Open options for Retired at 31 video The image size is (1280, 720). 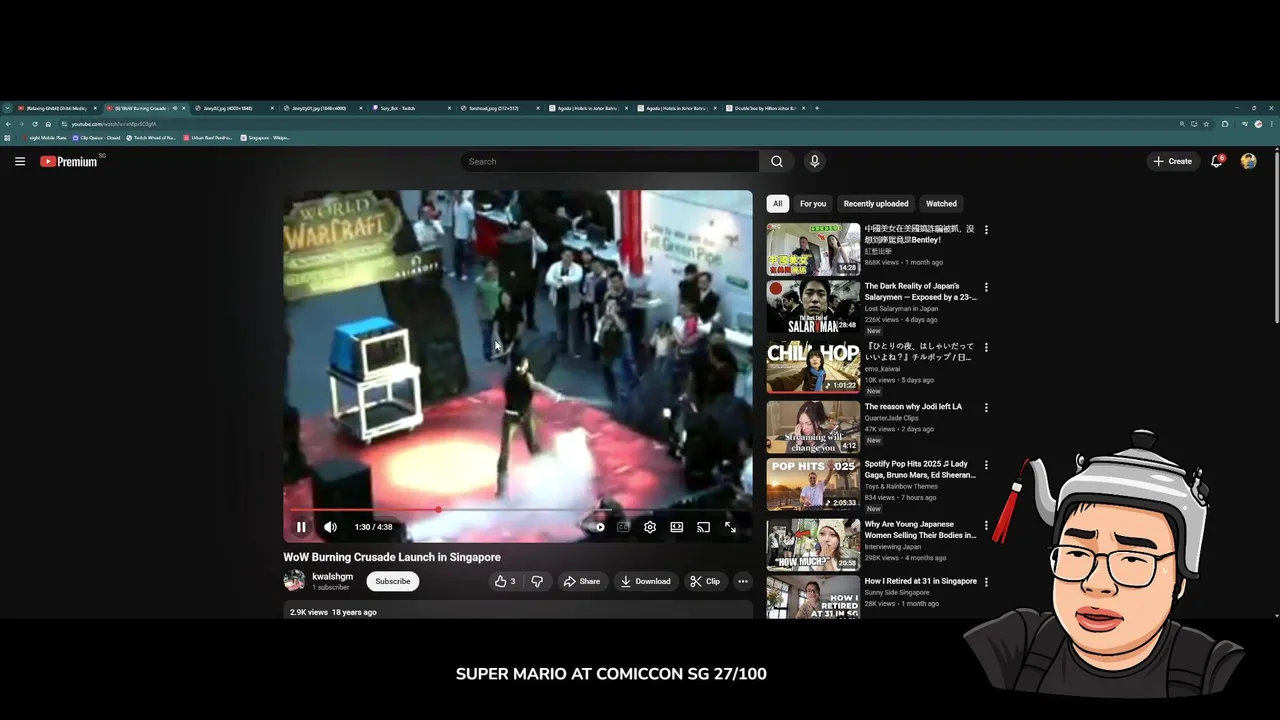pos(986,582)
